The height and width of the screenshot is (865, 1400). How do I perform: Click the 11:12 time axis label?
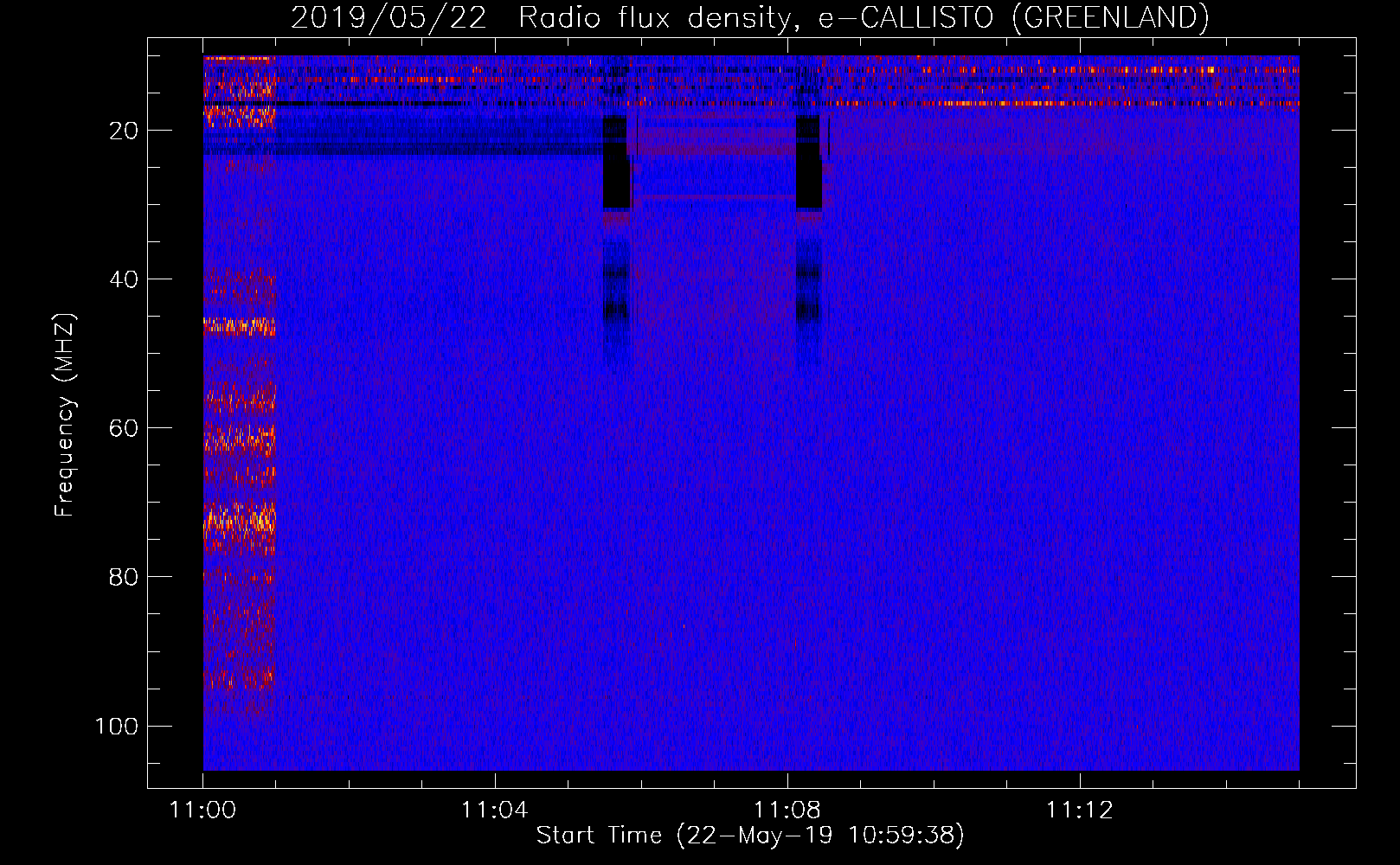1079,811
